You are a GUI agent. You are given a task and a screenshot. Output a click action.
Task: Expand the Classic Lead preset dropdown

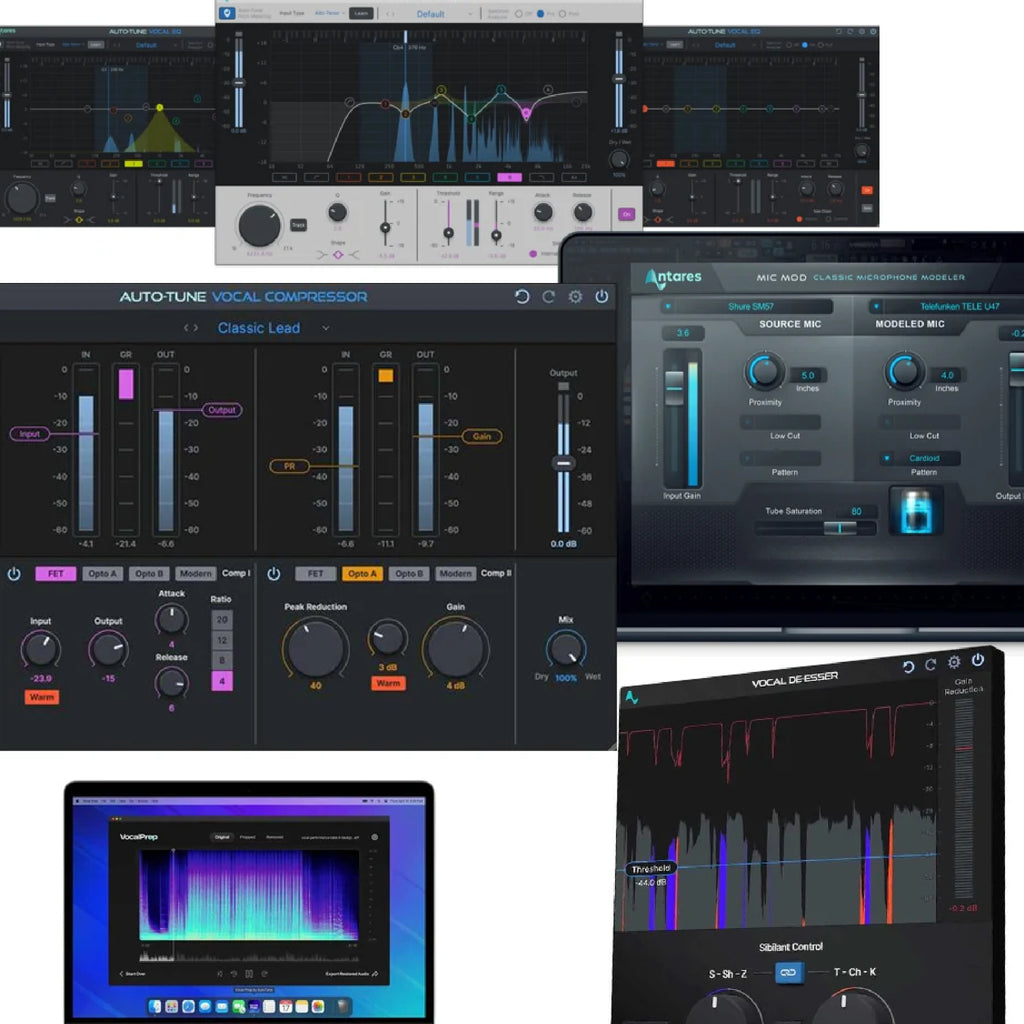pyautogui.click(x=325, y=328)
